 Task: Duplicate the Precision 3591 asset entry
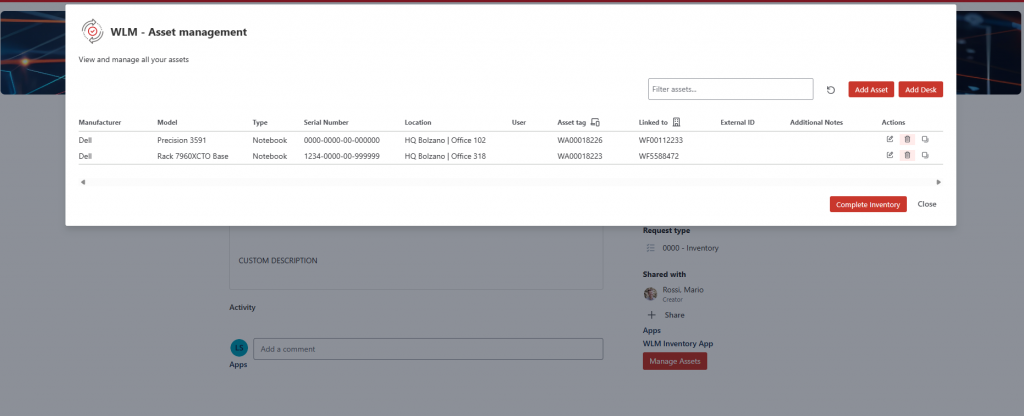pyautogui.click(x=925, y=140)
